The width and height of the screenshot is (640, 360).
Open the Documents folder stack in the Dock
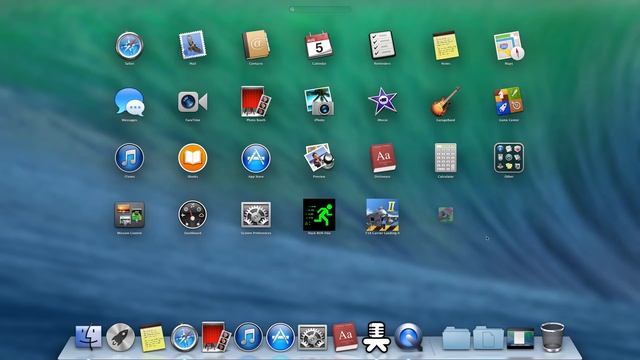tap(488, 338)
